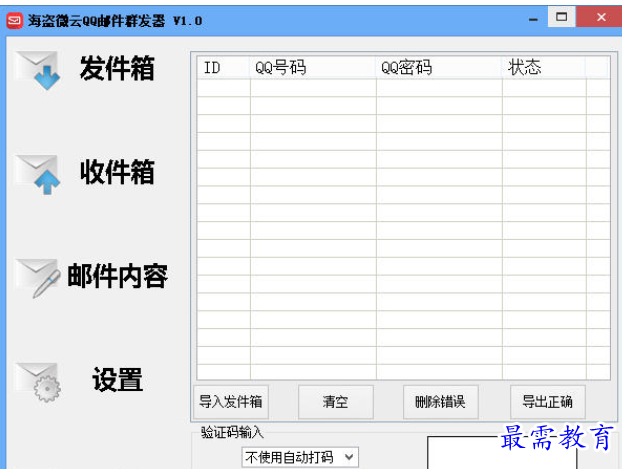Select the 发件箱 menu label
Screen dimensions: 622x469
[x=117, y=68]
